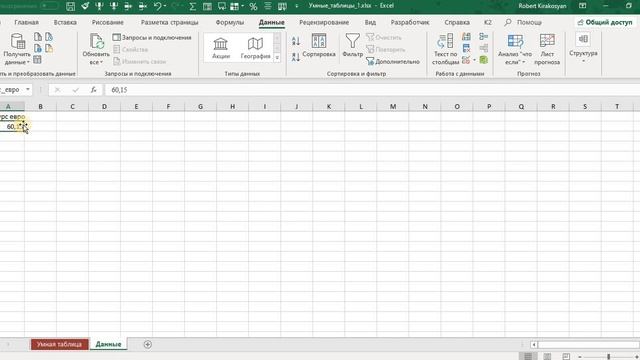The image size is (640, 360).
Task: Sort ascending A to Z icon
Action: pyautogui.click(x=296, y=41)
